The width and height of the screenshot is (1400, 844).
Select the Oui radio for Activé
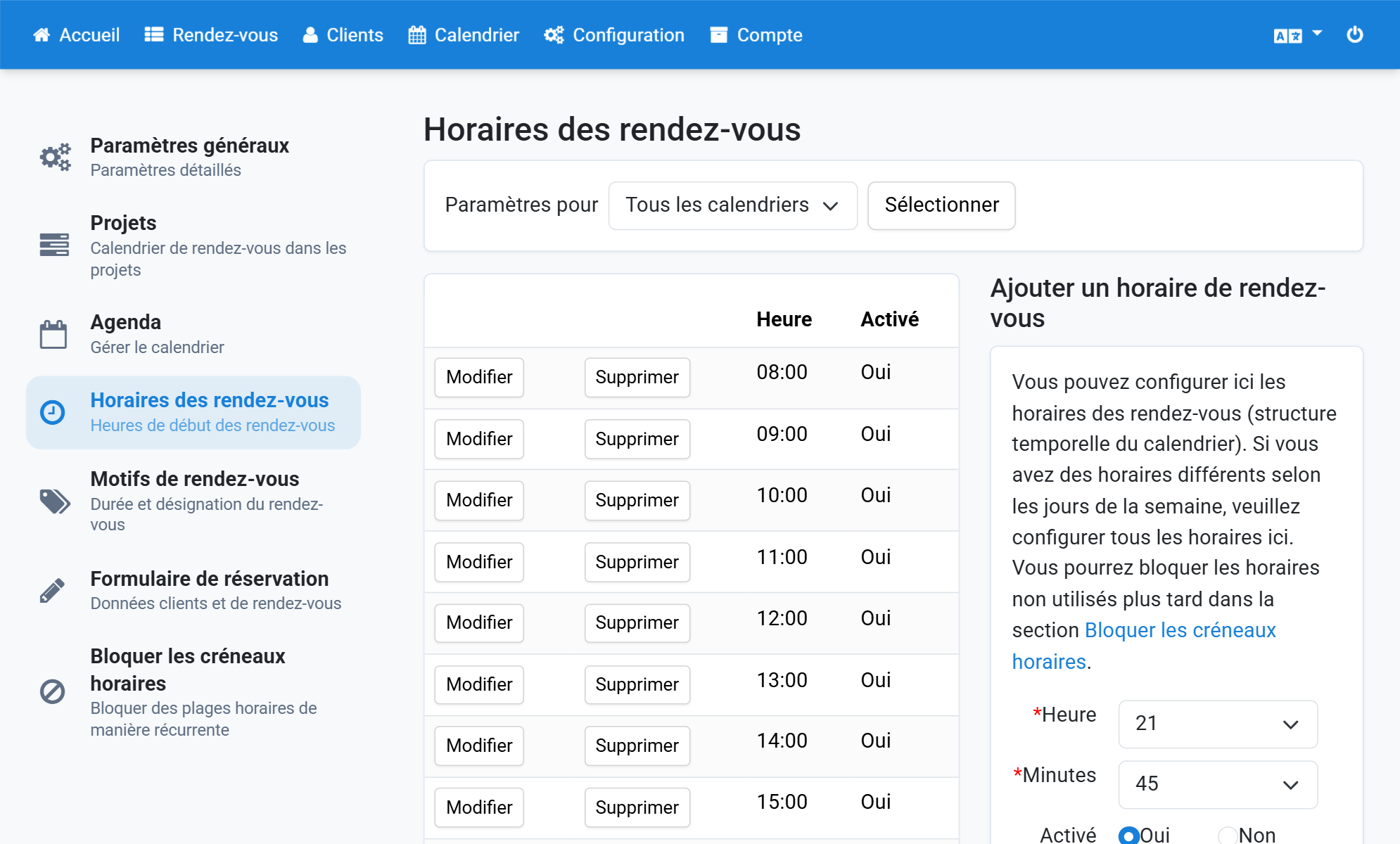pos(1128,835)
